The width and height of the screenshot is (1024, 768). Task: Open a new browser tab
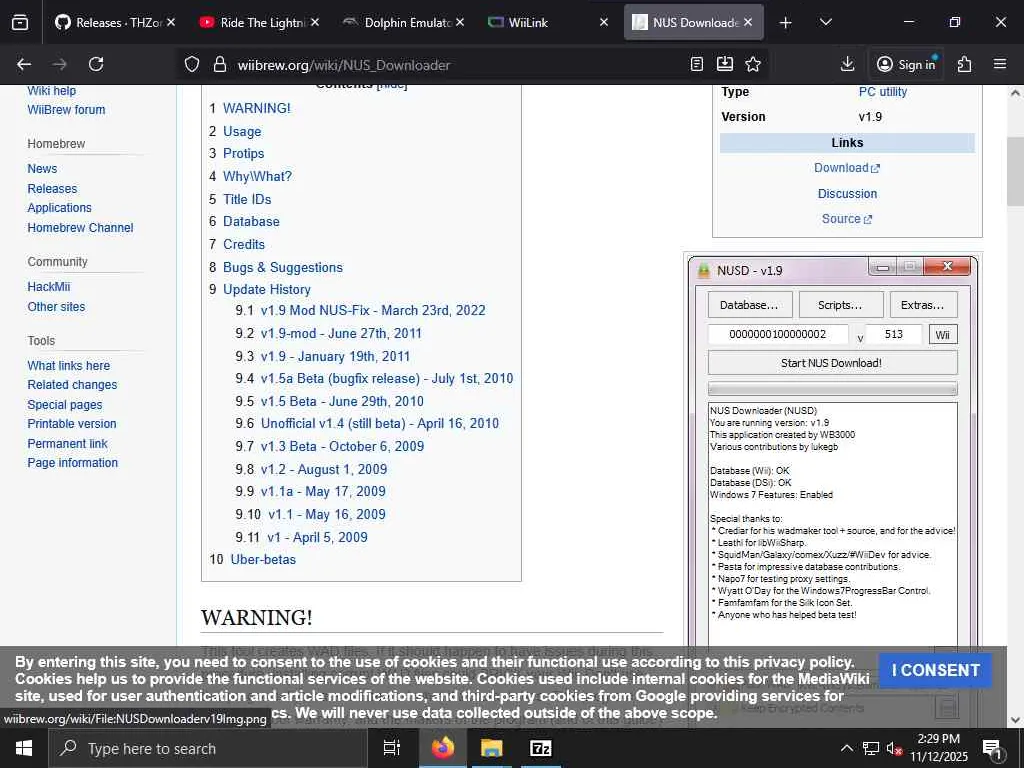click(786, 23)
